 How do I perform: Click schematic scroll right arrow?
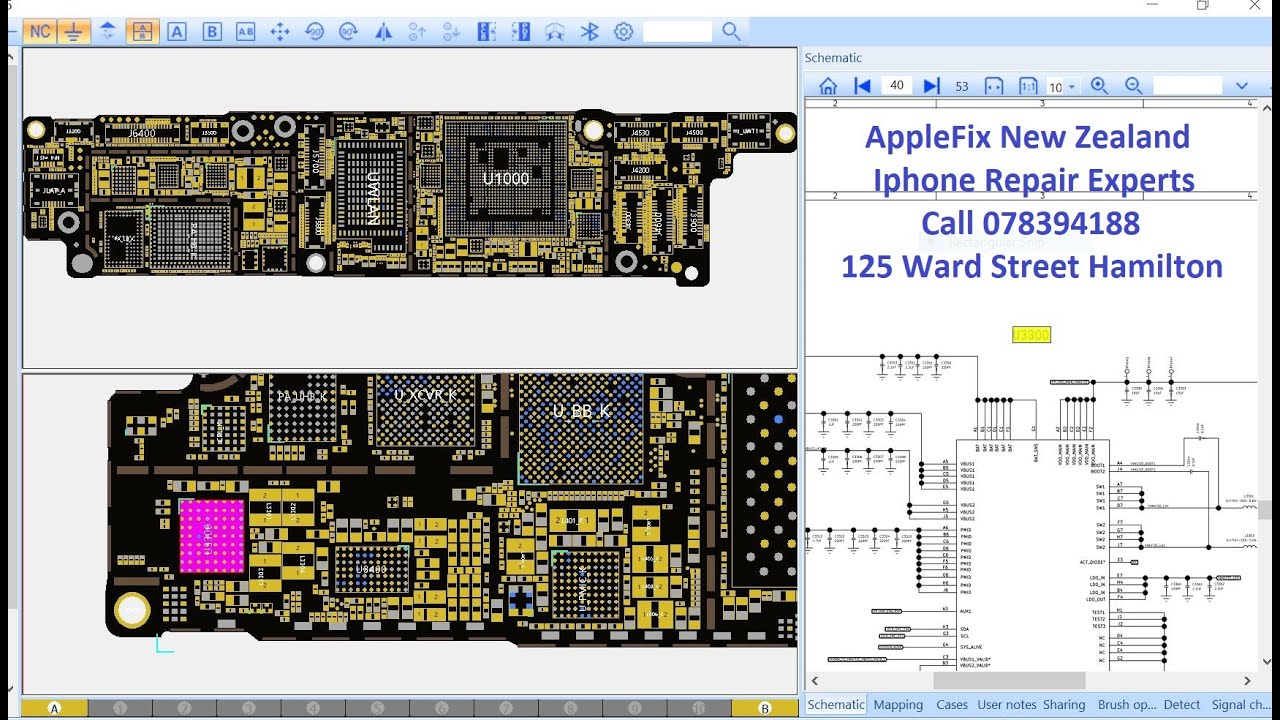tap(1247, 680)
